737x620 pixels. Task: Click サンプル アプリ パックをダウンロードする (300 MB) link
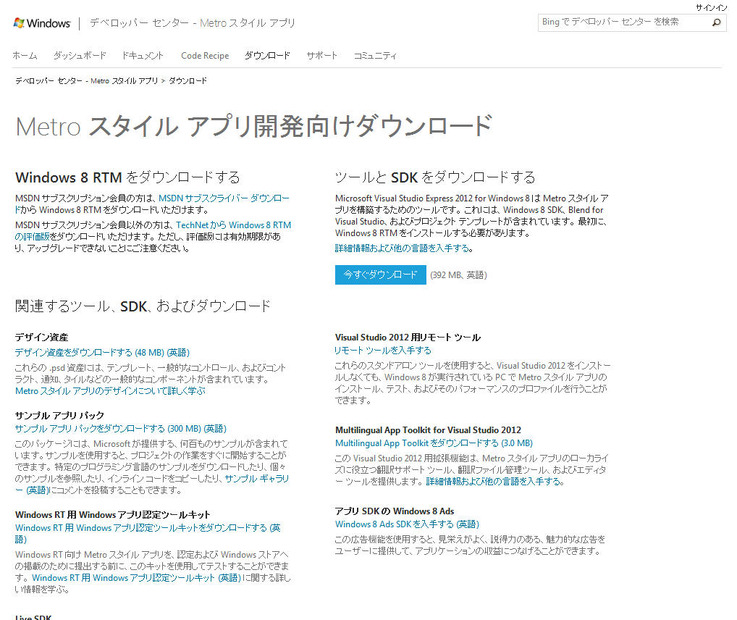click(120, 429)
